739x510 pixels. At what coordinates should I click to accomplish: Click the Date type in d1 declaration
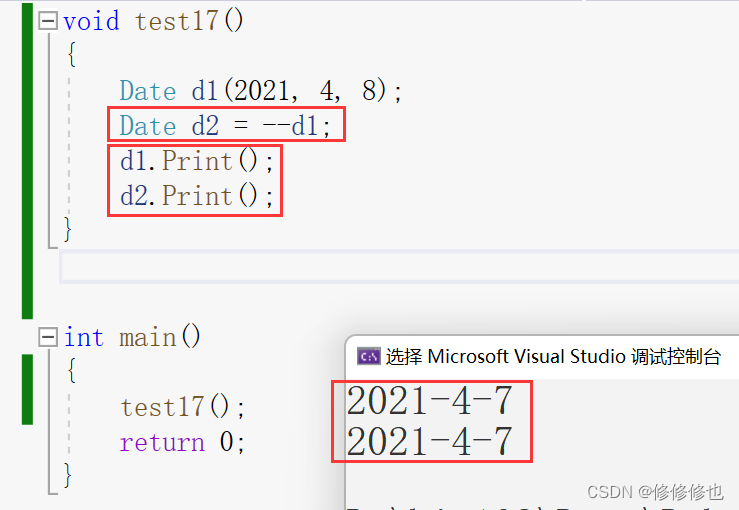coord(147,91)
